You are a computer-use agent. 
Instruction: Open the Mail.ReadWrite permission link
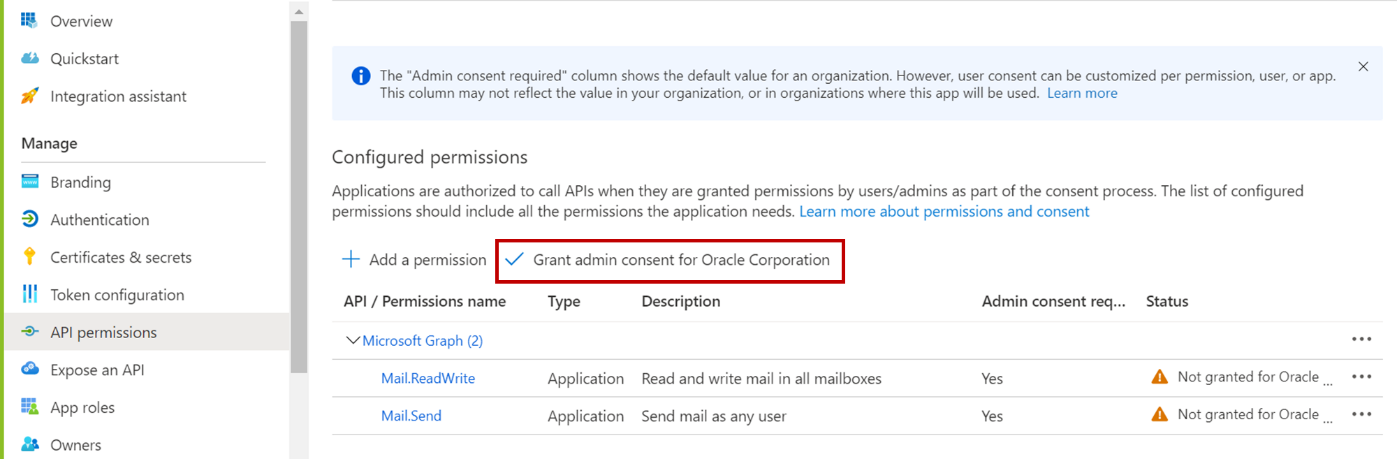tap(428, 378)
